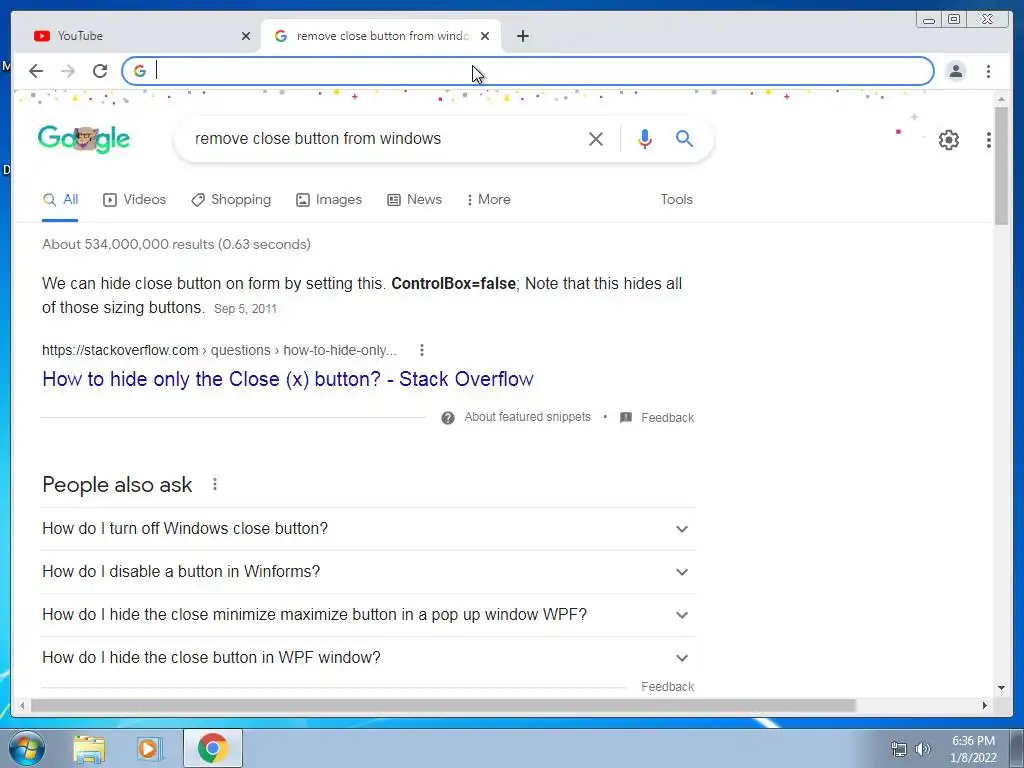
Task: Click the Show desktop strip at taskbar end
Action: (1017, 748)
